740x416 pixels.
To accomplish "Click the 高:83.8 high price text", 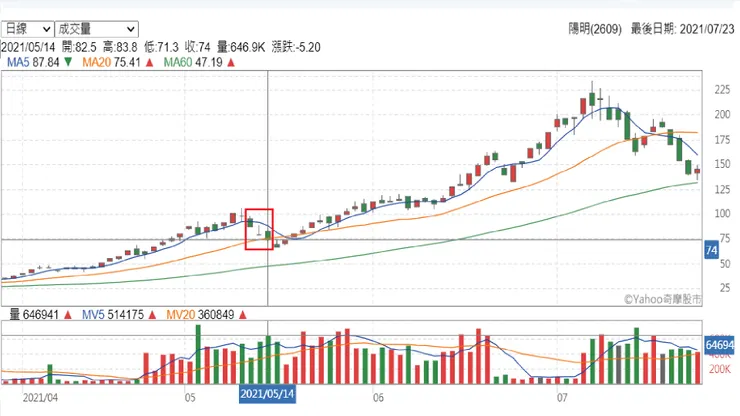I will (120, 47).
